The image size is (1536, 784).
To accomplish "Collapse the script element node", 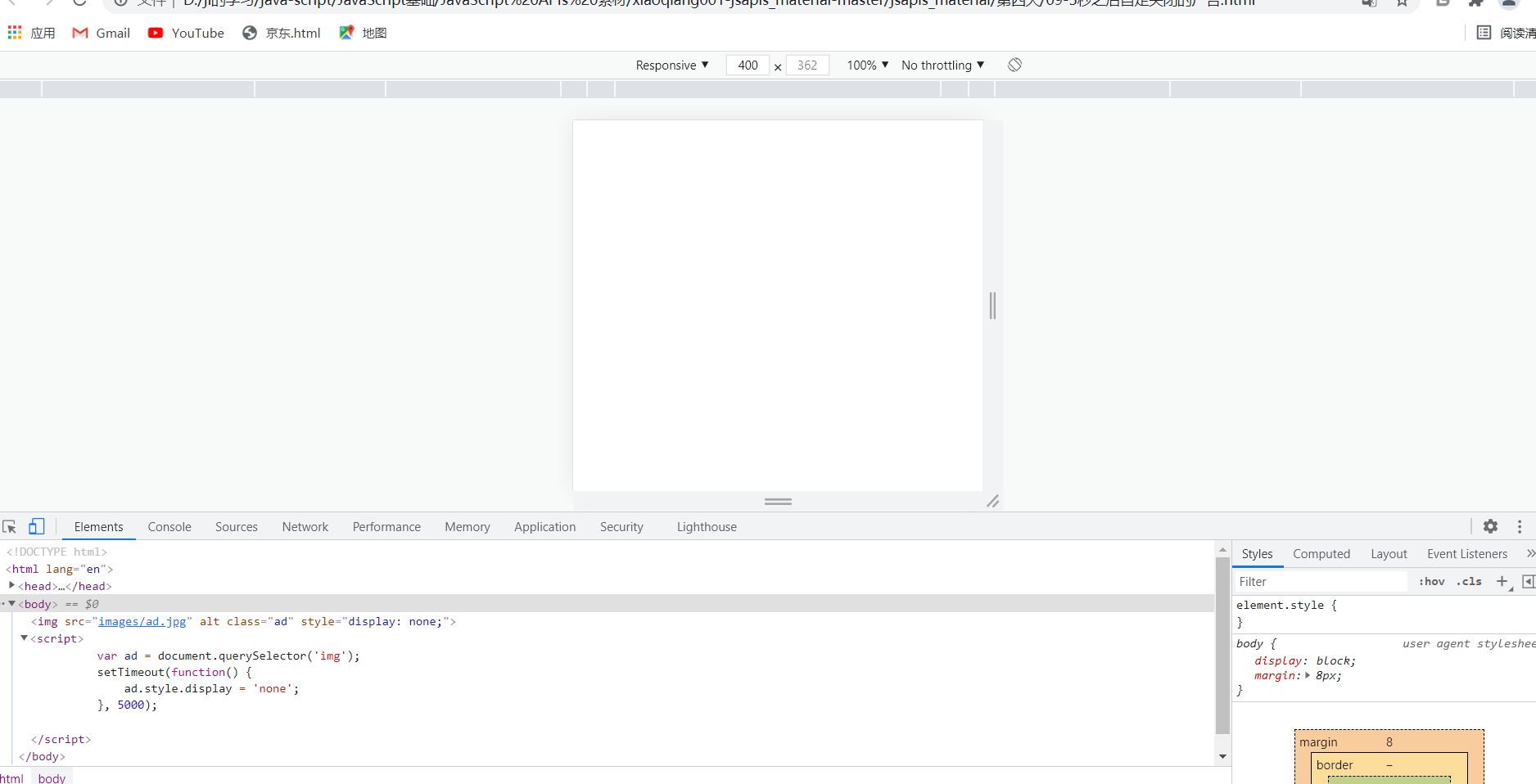I will click(24, 638).
